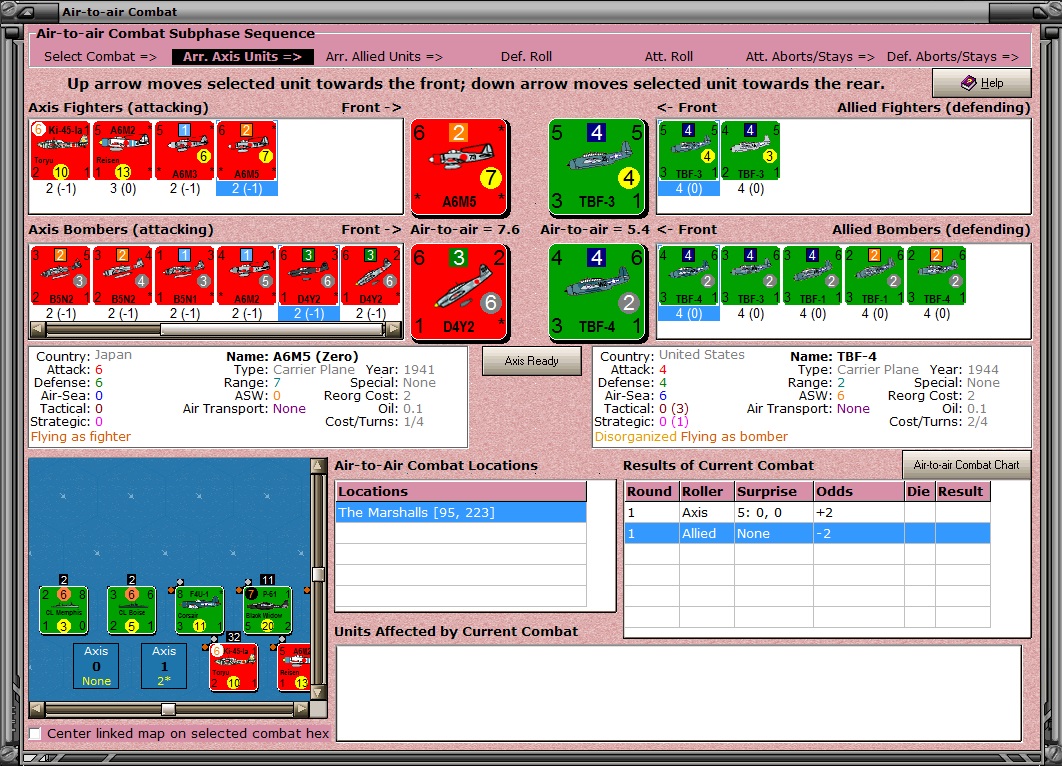Select highlighted small TBF-4 in Allied Bombers list
The image size is (1062, 766).
tap(688, 276)
